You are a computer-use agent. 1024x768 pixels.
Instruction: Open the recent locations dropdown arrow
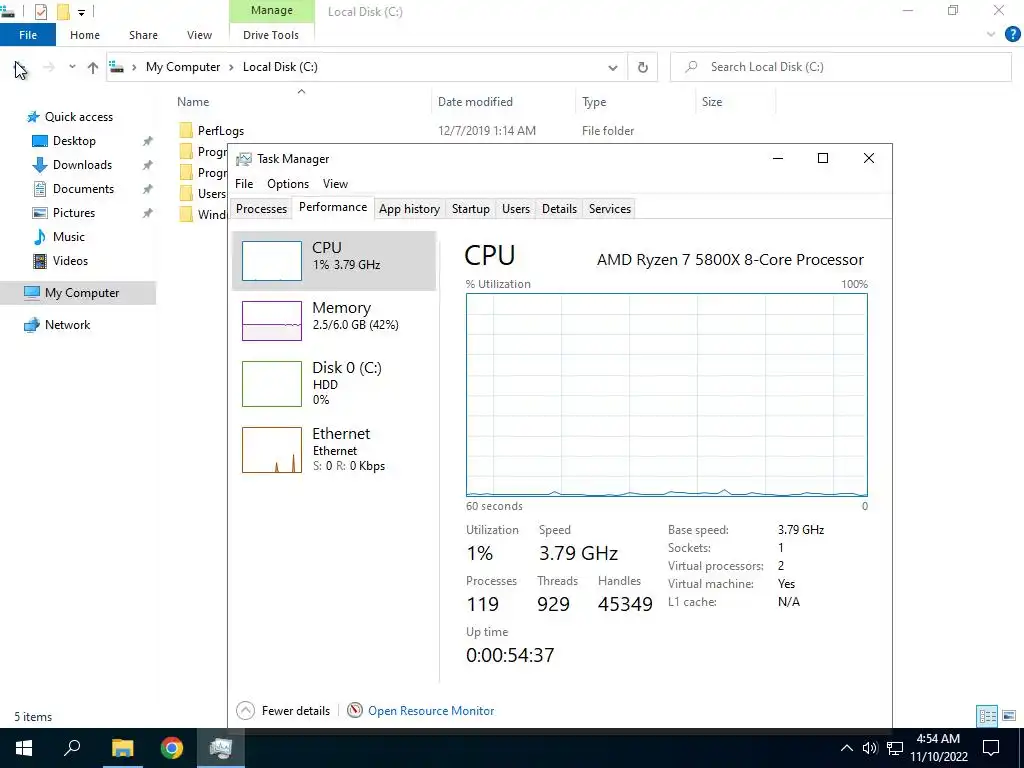coord(72,67)
